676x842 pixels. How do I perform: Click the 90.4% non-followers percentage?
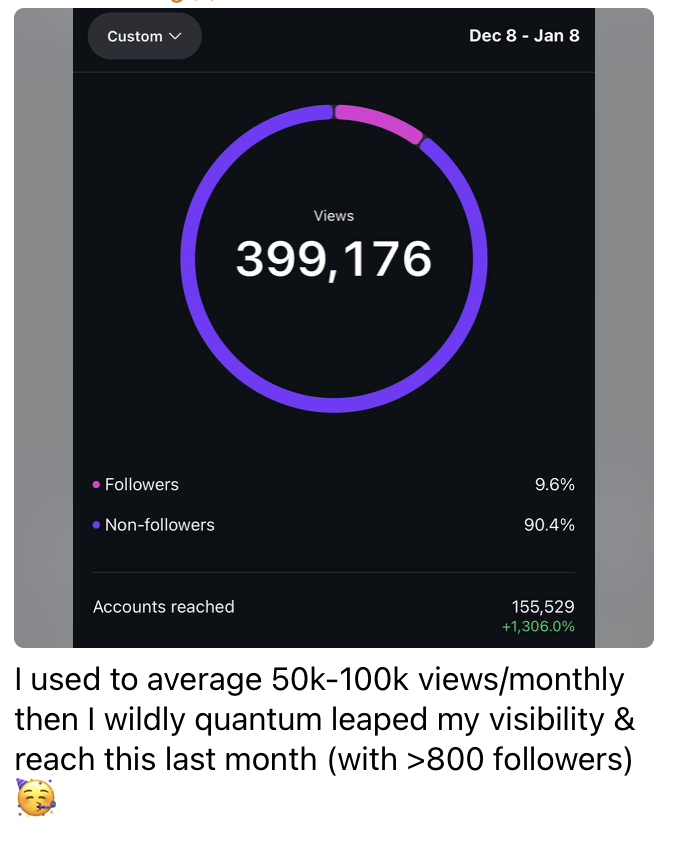[x=549, y=525]
